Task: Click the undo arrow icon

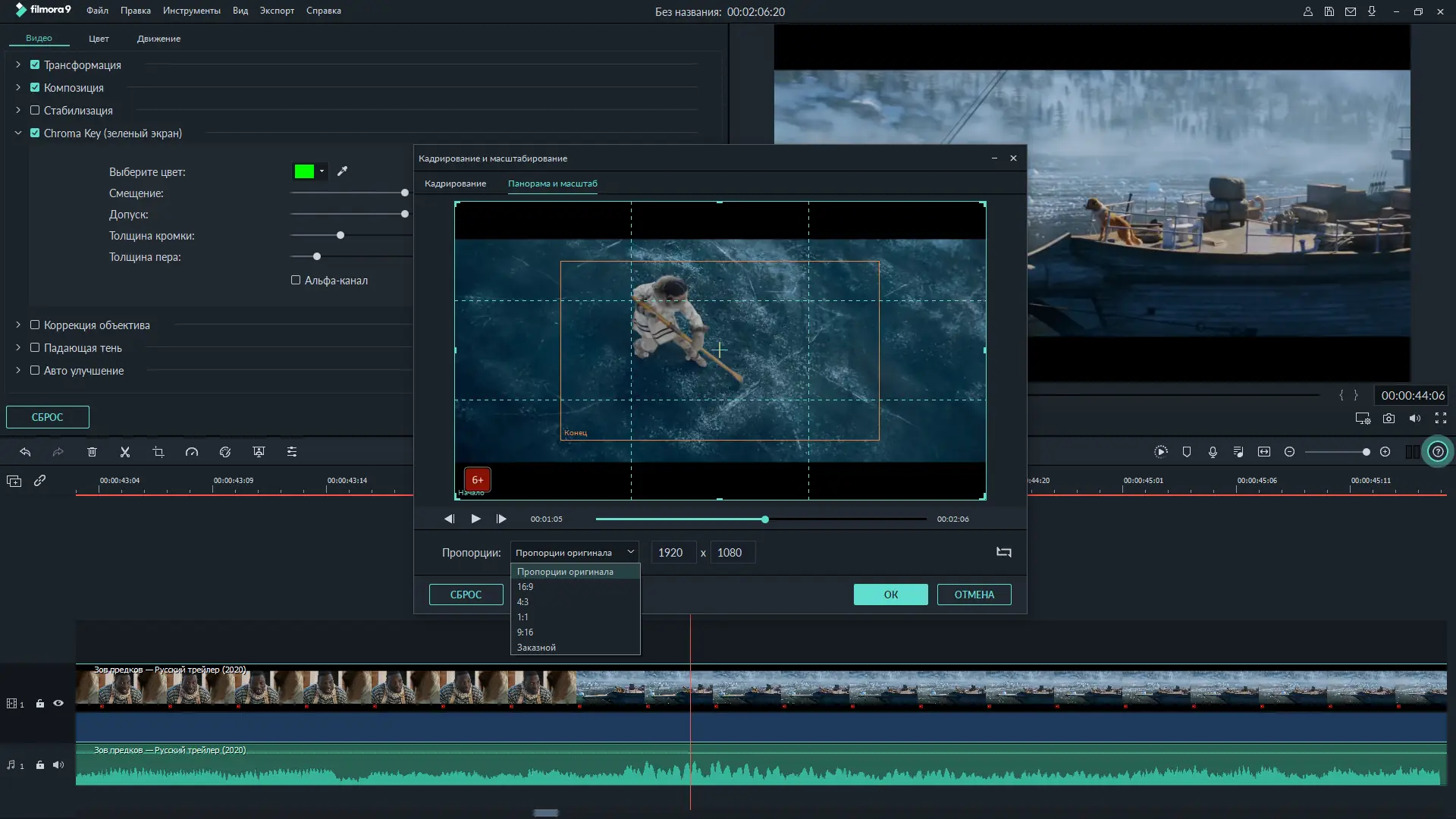Action: (x=25, y=452)
